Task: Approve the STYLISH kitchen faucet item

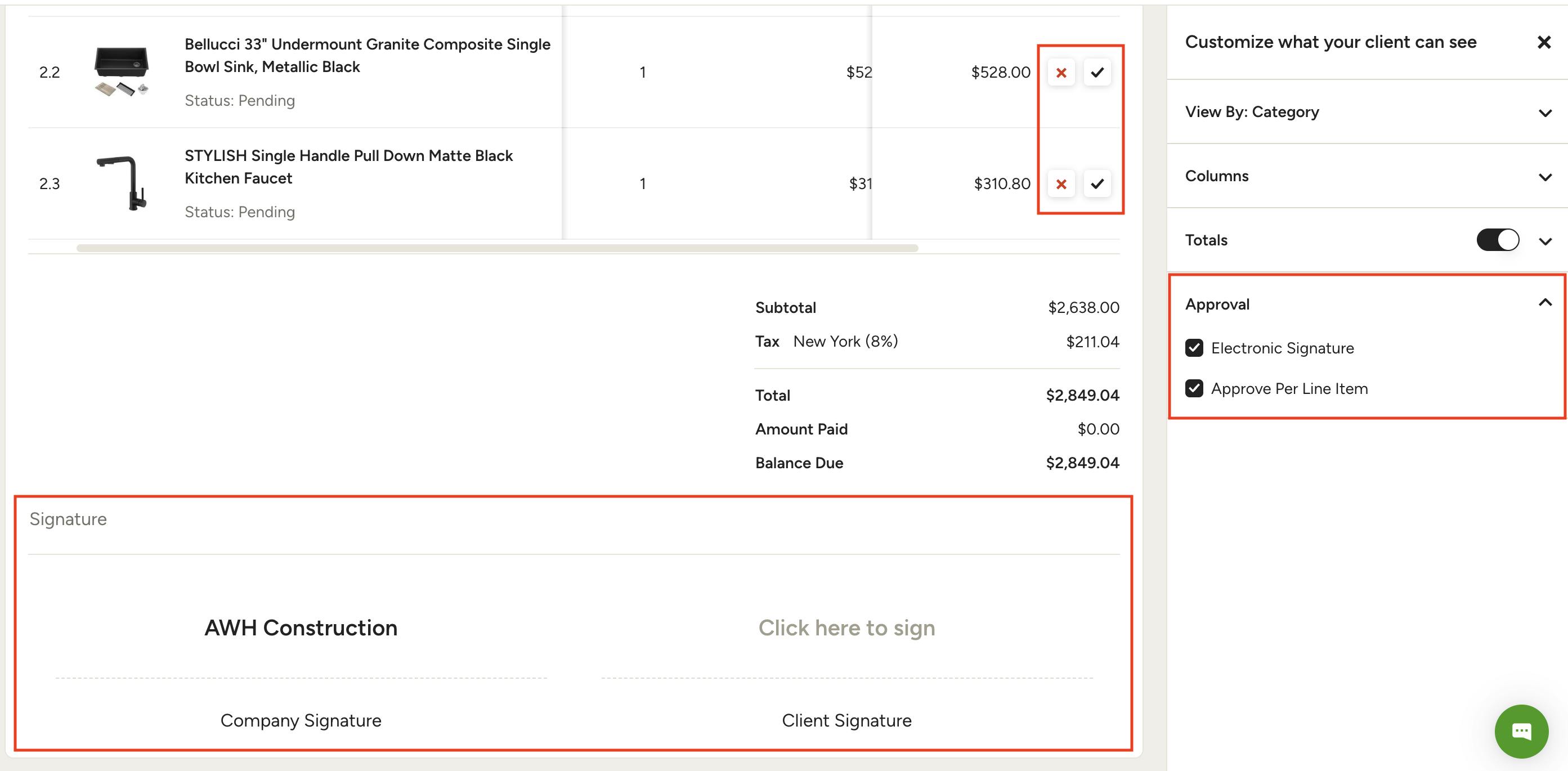Action: pyautogui.click(x=1097, y=184)
